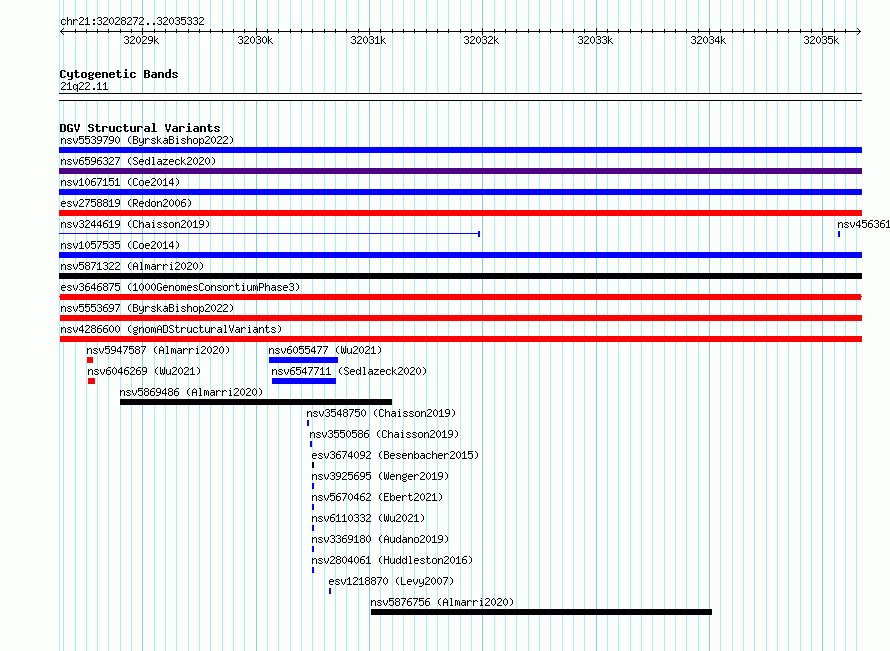Open nsv6055477 (Wu2021) label
890x651 pixels.
[x=325, y=350]
